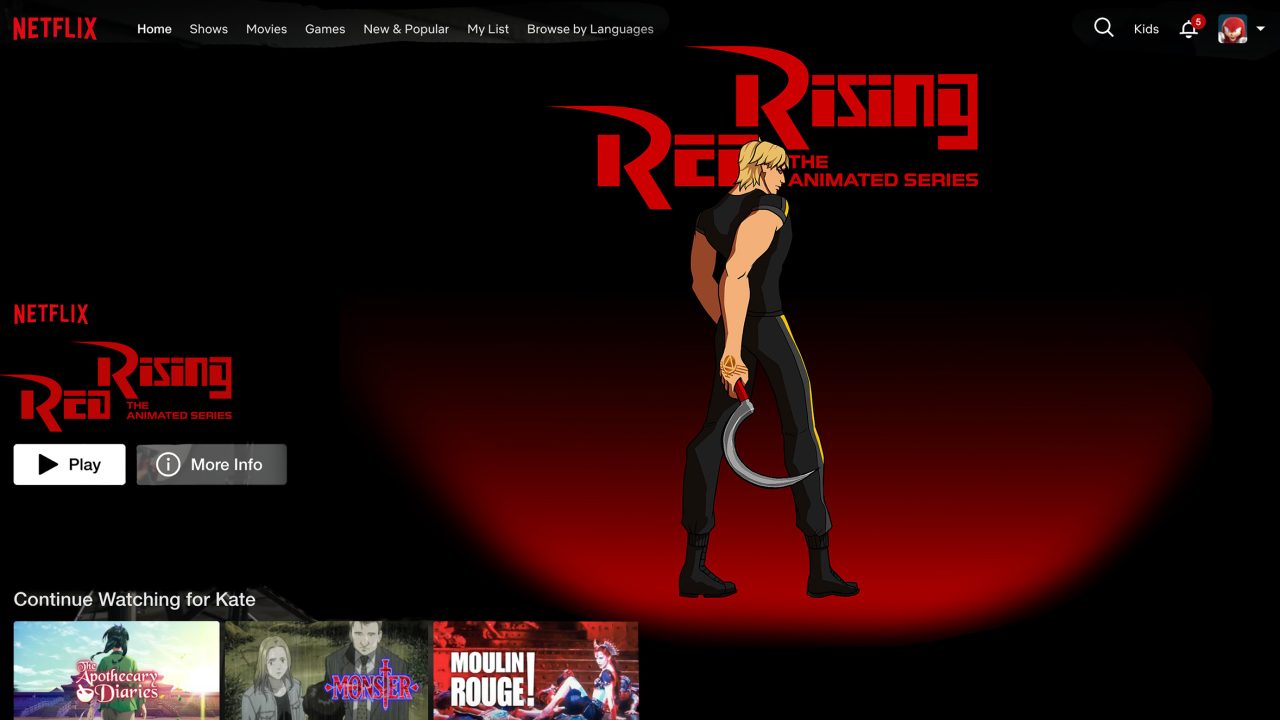Screen dimensions: 1280x720
Task: Open My List page
Action: [x=488, y=29]
